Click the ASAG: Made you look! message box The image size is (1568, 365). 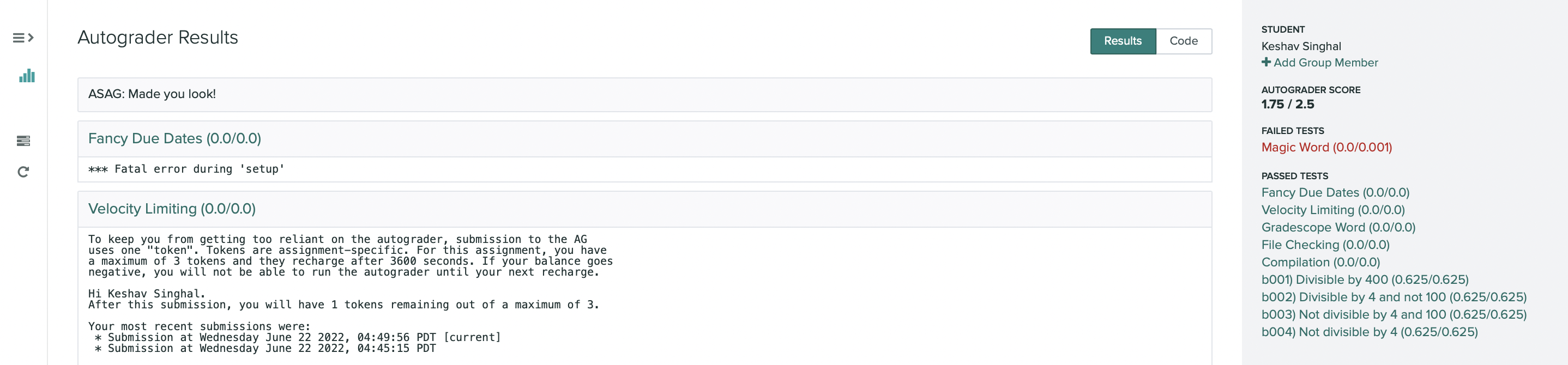click(x=644, y=94)
